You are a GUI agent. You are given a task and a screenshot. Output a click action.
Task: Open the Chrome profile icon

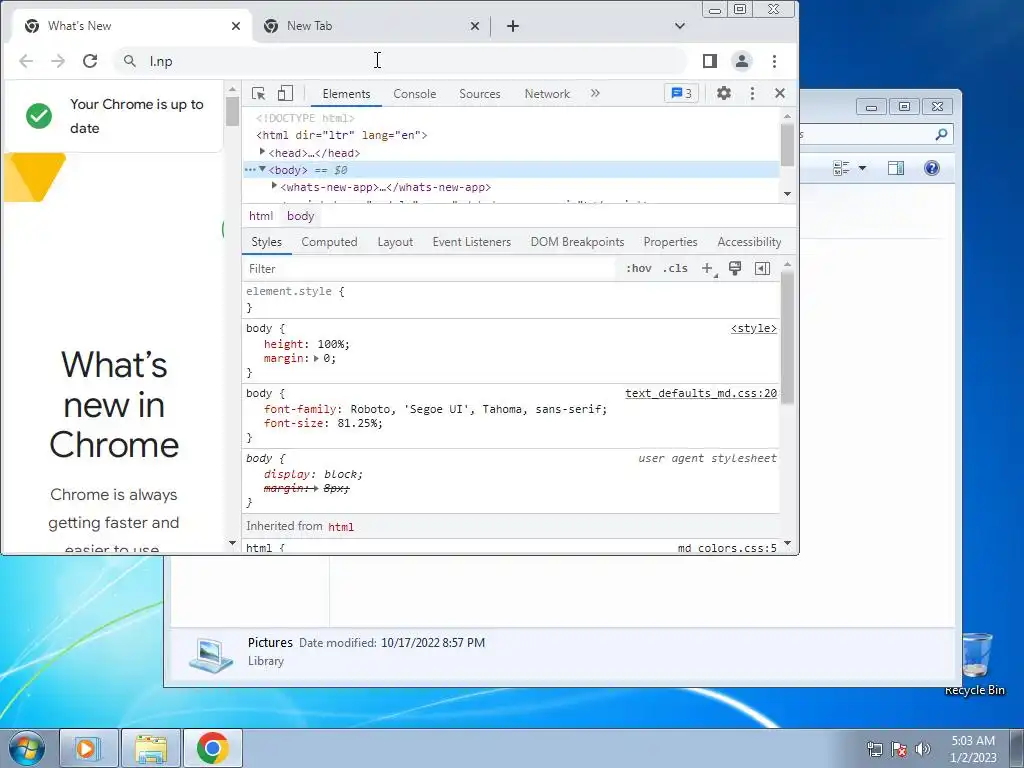(742, 61)
